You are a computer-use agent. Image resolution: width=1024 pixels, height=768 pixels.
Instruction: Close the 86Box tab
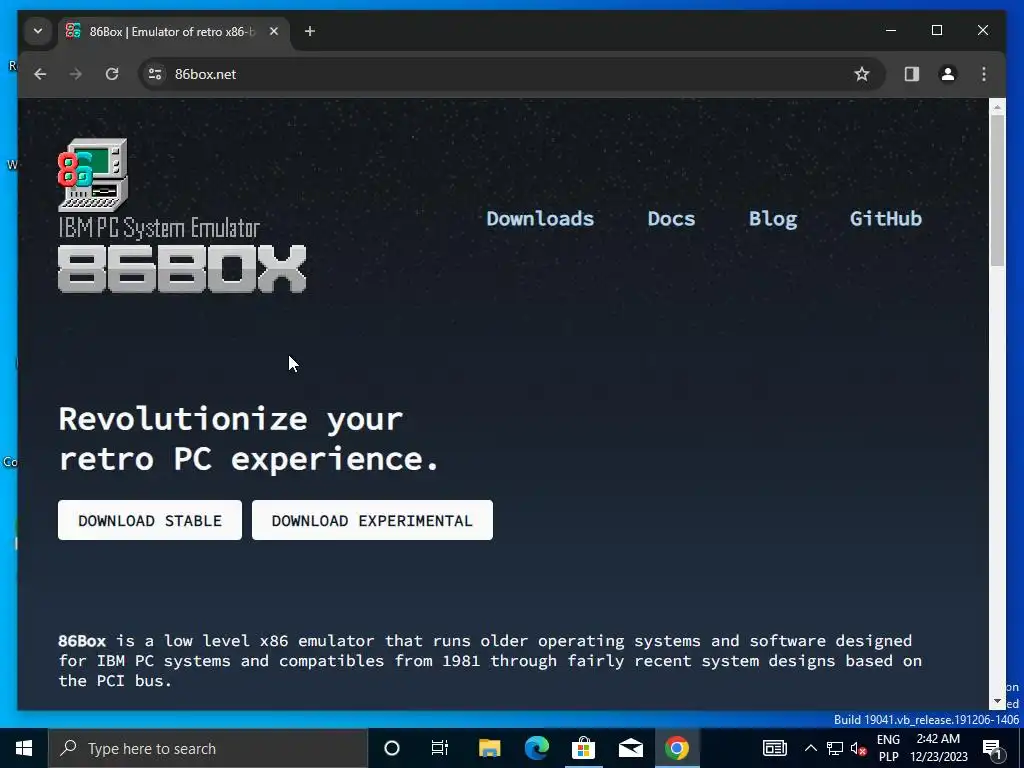[274, 31]
